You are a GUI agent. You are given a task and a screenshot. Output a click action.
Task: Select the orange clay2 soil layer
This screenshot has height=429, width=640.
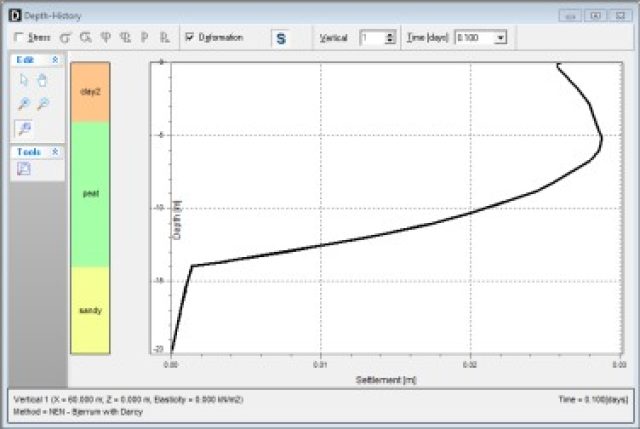[90, 92]
